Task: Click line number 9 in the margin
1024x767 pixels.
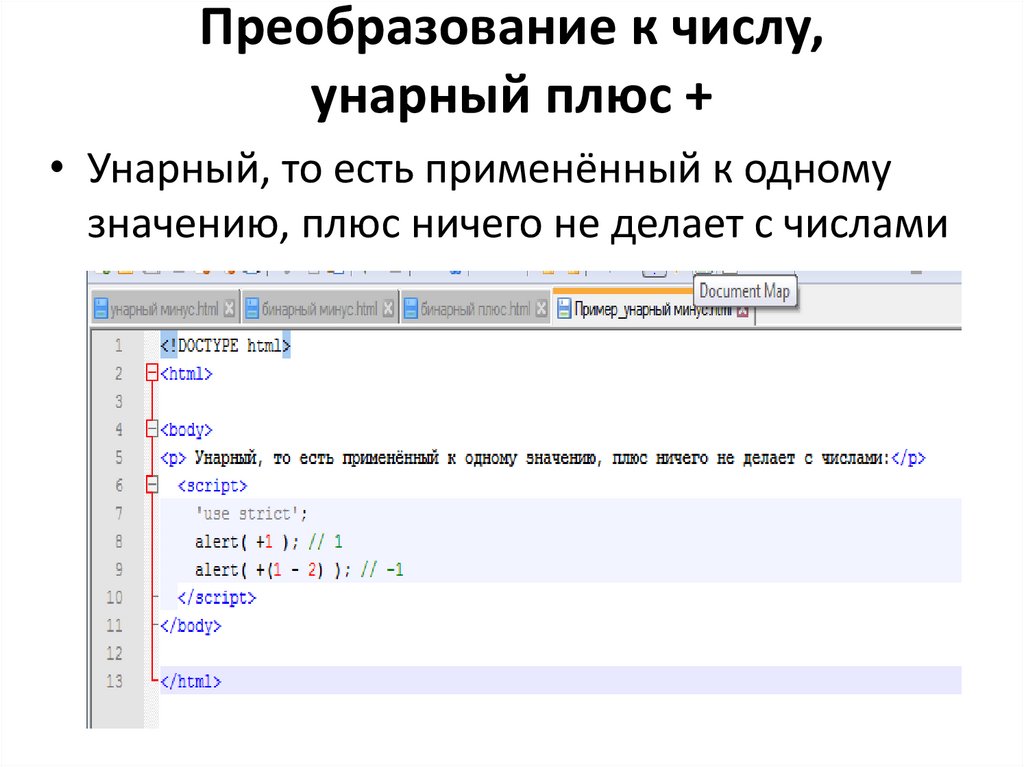Action: pos(119,569)
